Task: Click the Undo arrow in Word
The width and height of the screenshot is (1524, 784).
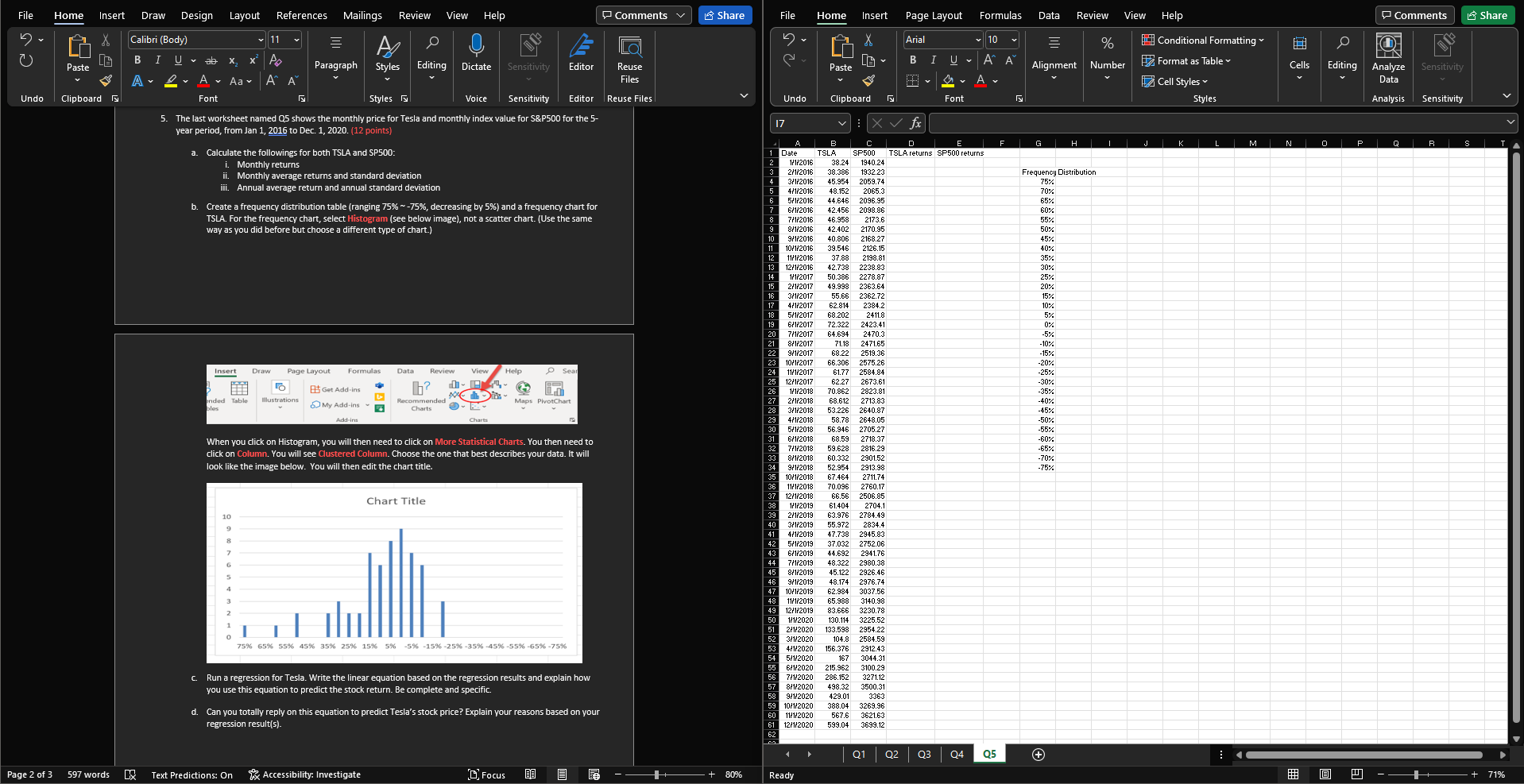Action: click(26, 40)
